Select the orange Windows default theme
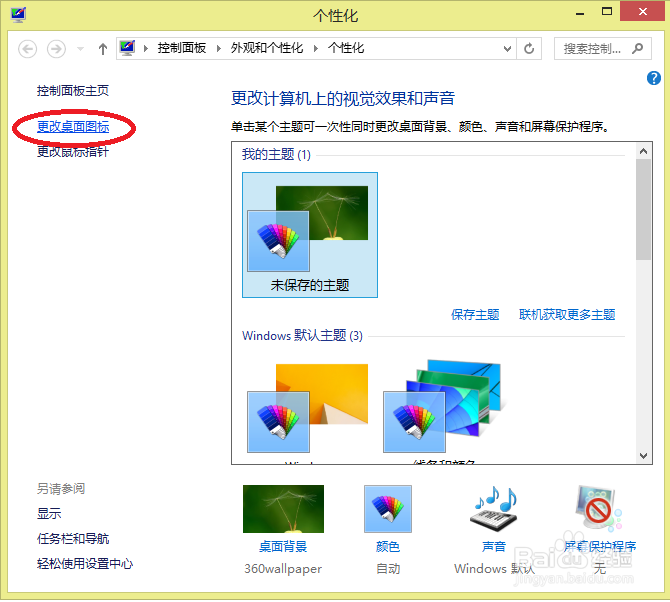 pos(308,408)
